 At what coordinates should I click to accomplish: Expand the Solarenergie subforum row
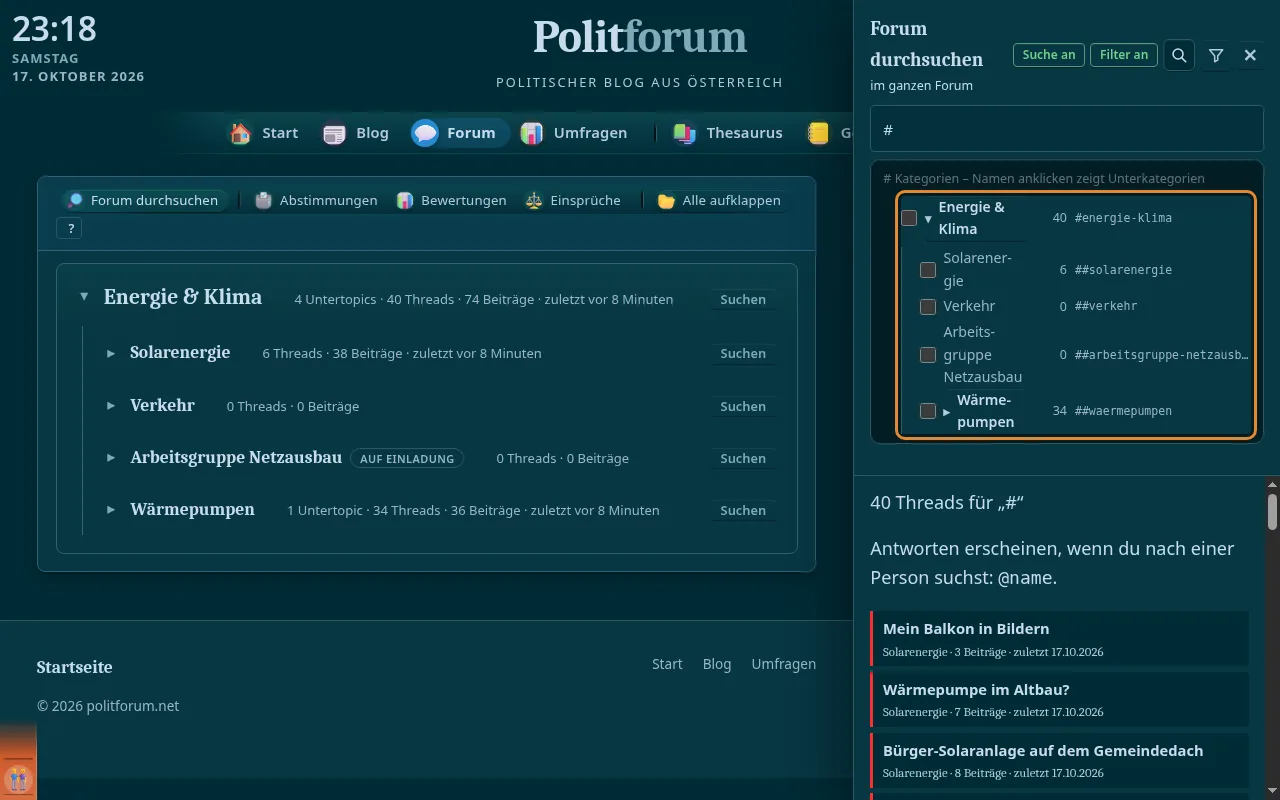[111, 353]
